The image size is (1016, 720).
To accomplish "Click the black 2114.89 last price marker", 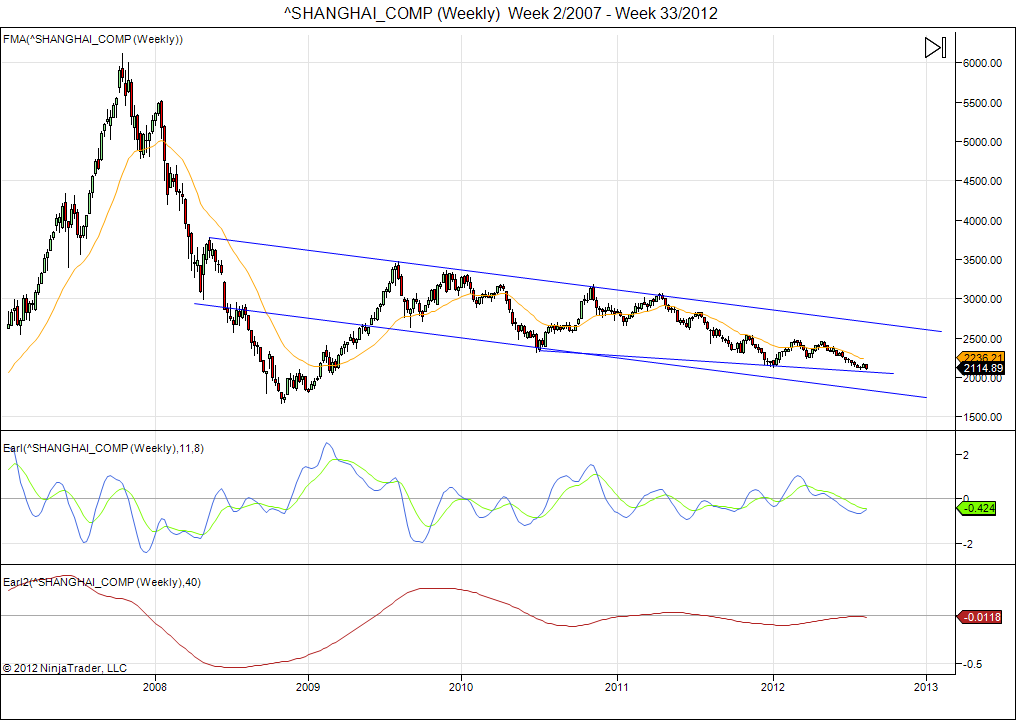I will 983,369.
